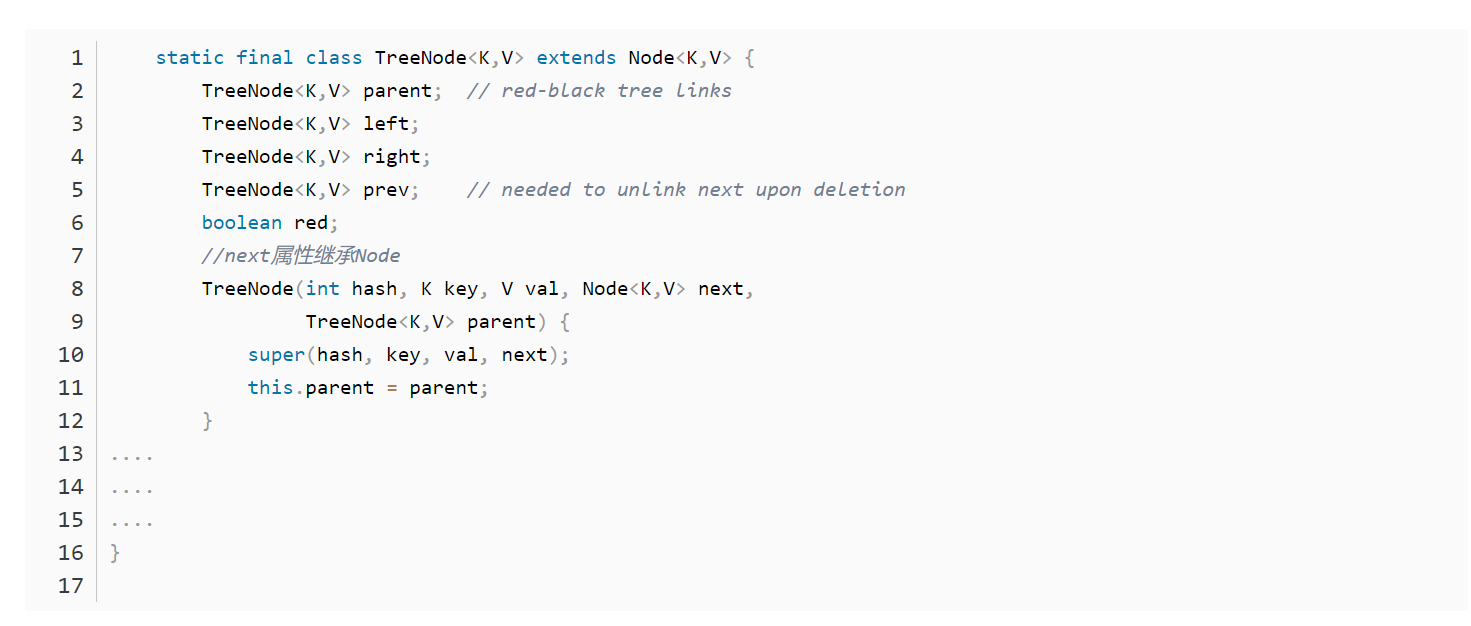Click the "left" field name
Viewport: 1471px width, 626px height.
(x=386, y=124)
